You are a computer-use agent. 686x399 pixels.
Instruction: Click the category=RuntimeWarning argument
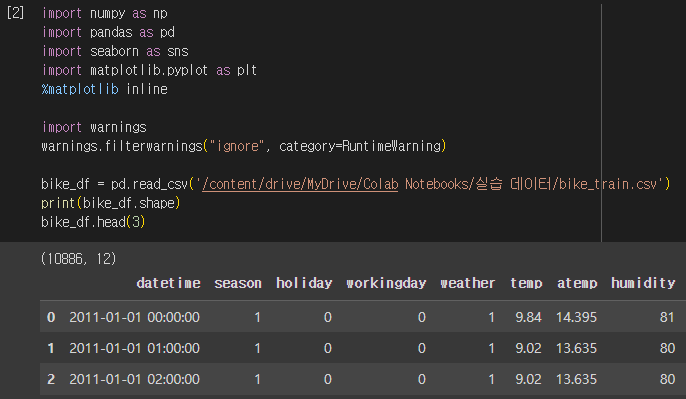(360, 146)
